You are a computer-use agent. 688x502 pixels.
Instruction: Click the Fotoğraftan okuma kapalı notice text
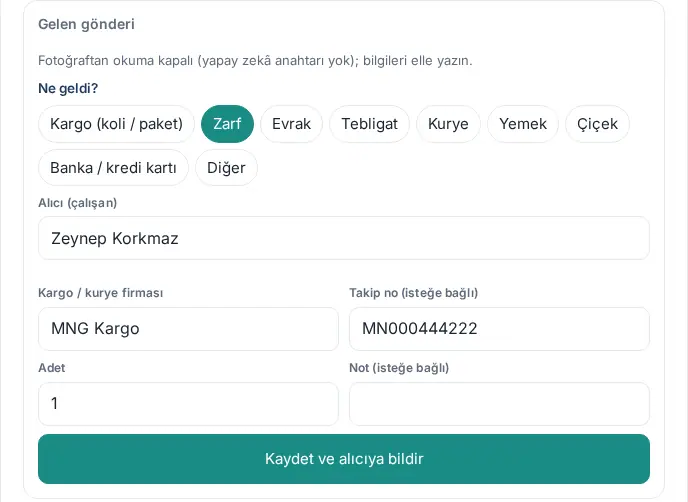click(255, 61)
